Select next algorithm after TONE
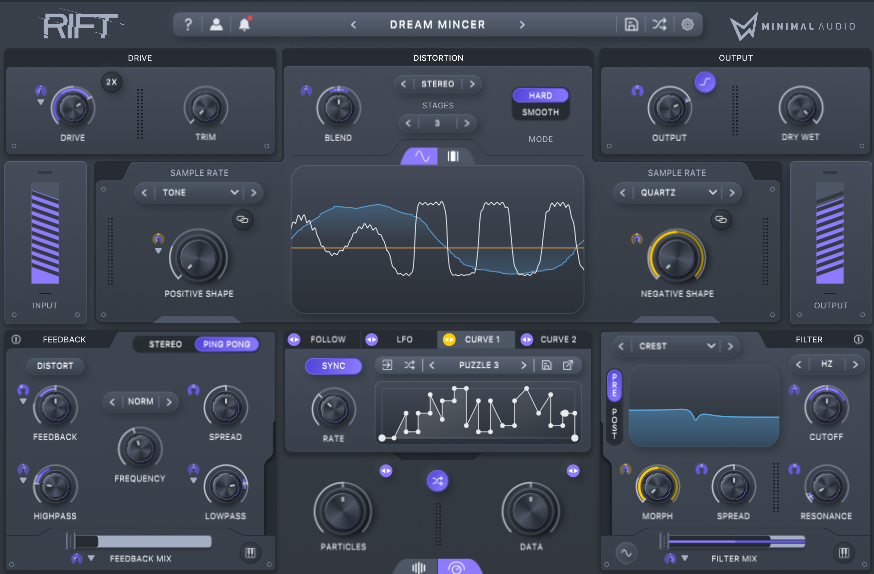 [x=254, y=192]
